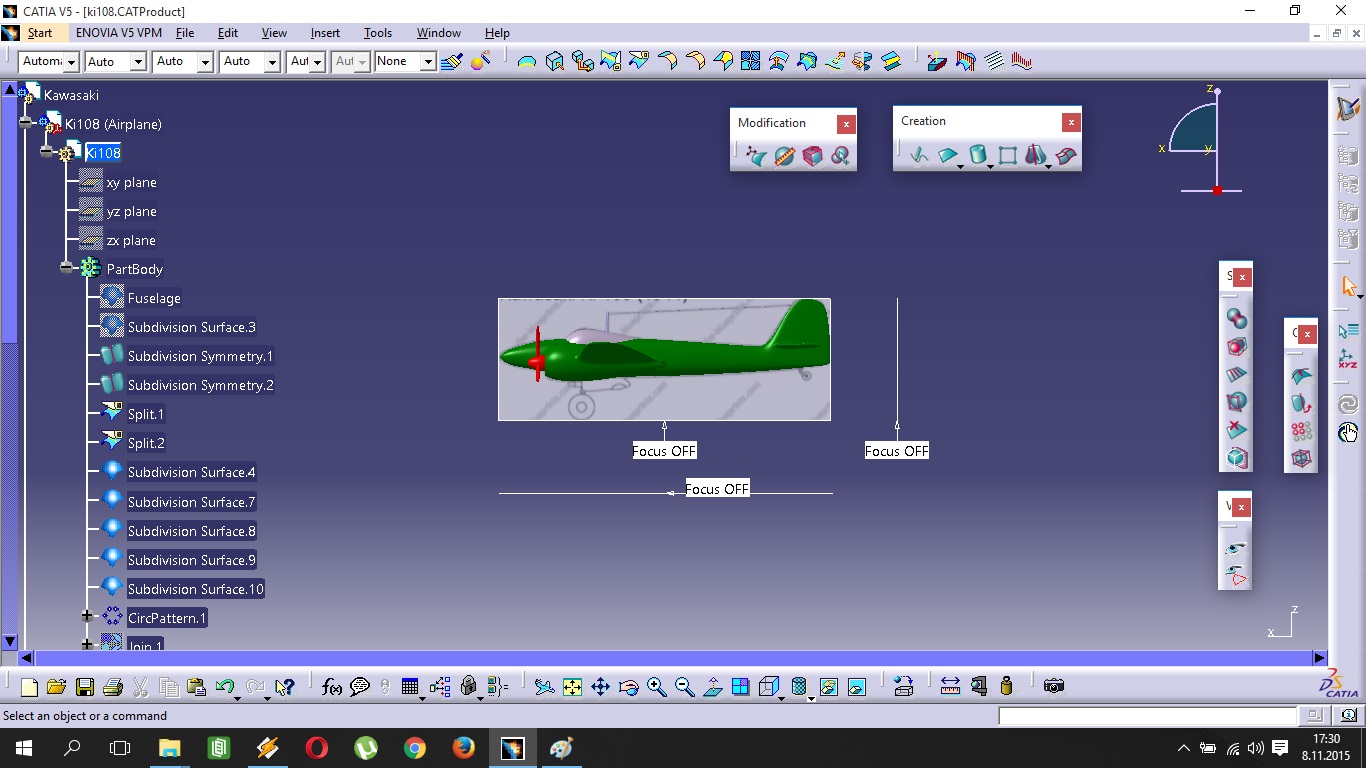Image resolution: width=1366 pixels, height=768 pixels.
Task: Click the Measure Between icon
Action: tap(950, 686)
